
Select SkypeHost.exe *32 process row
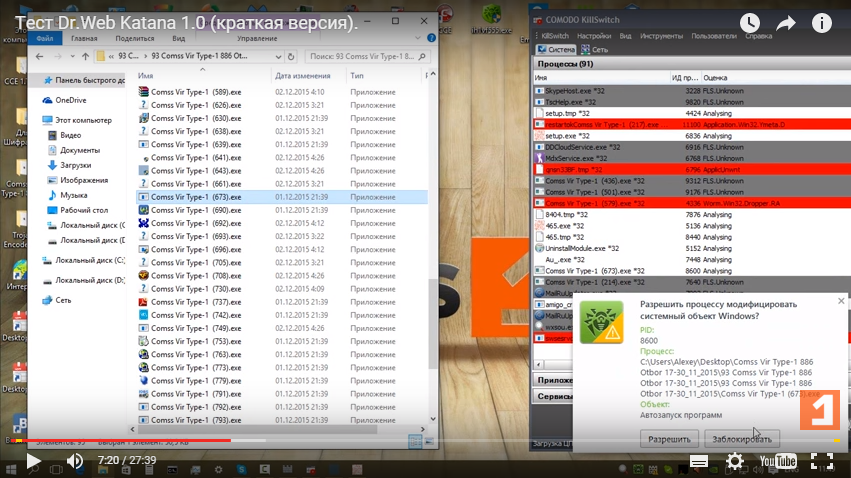tap(692, 91)
